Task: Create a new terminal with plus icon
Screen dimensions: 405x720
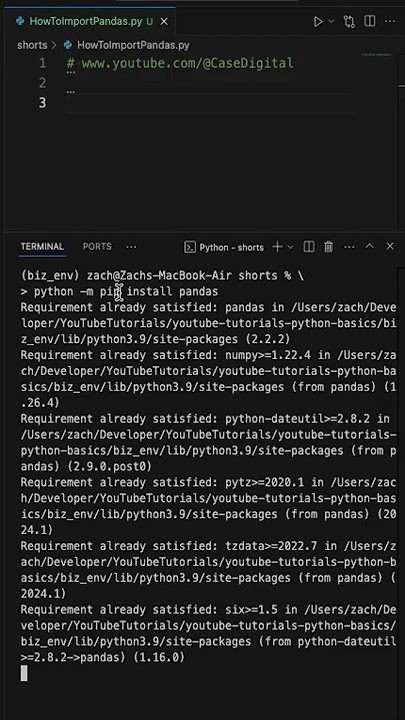Action: click(277, 247)
